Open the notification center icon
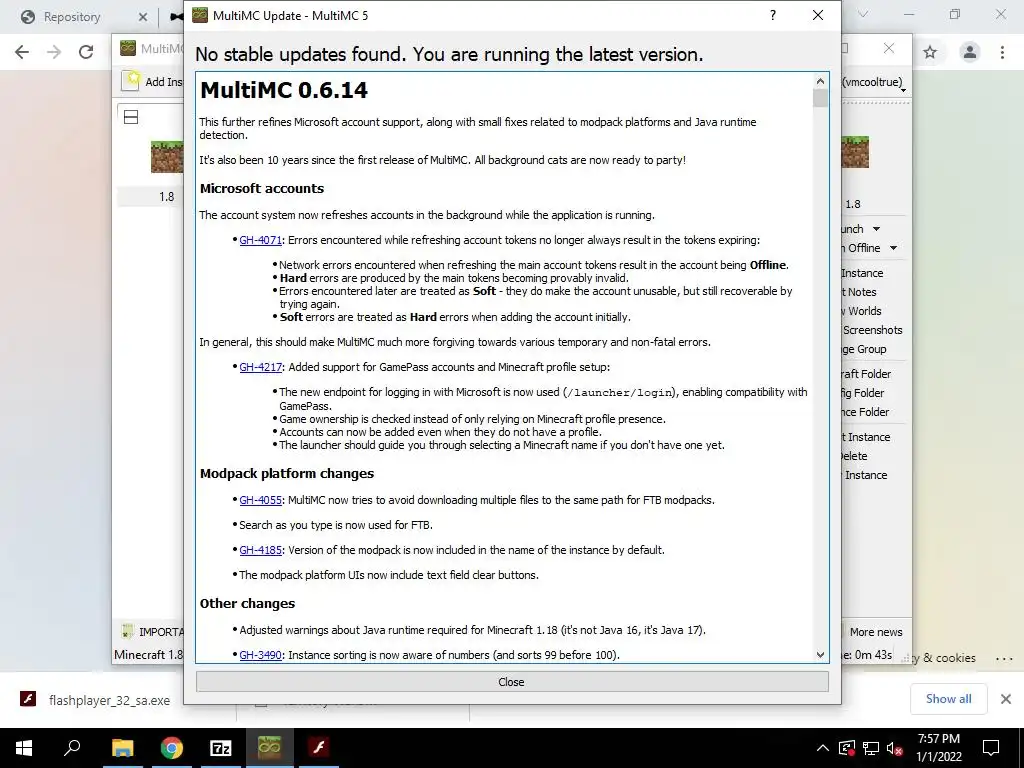The width and height of the screenshot is (1024, 768). 991,748
